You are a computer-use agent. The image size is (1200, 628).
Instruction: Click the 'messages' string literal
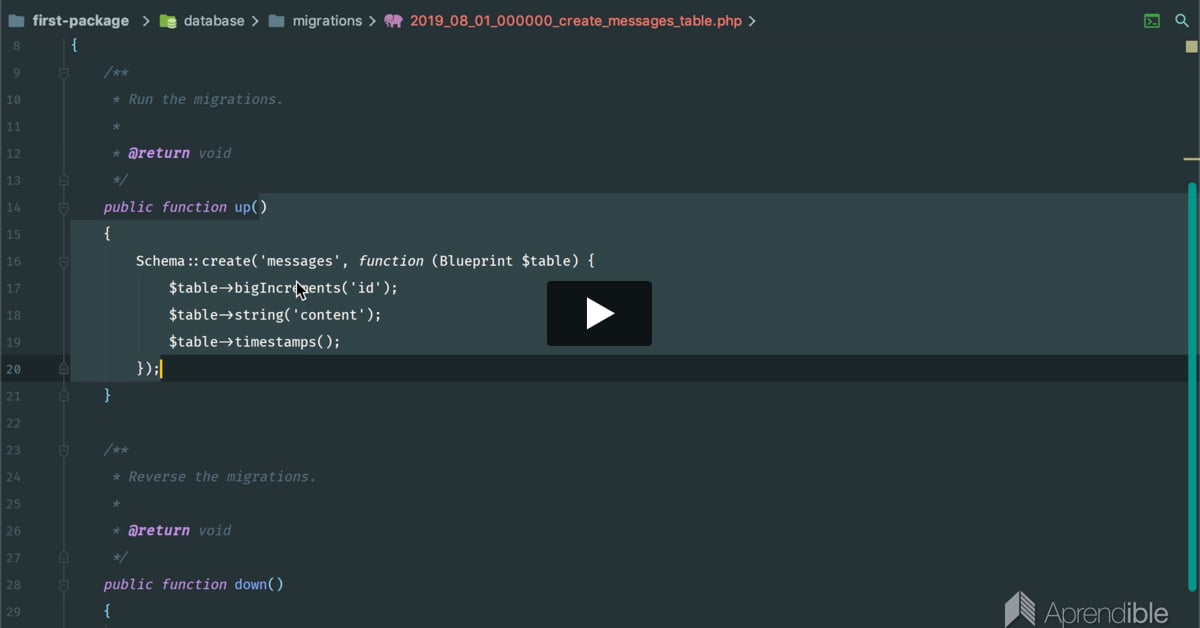click(301, 261)
